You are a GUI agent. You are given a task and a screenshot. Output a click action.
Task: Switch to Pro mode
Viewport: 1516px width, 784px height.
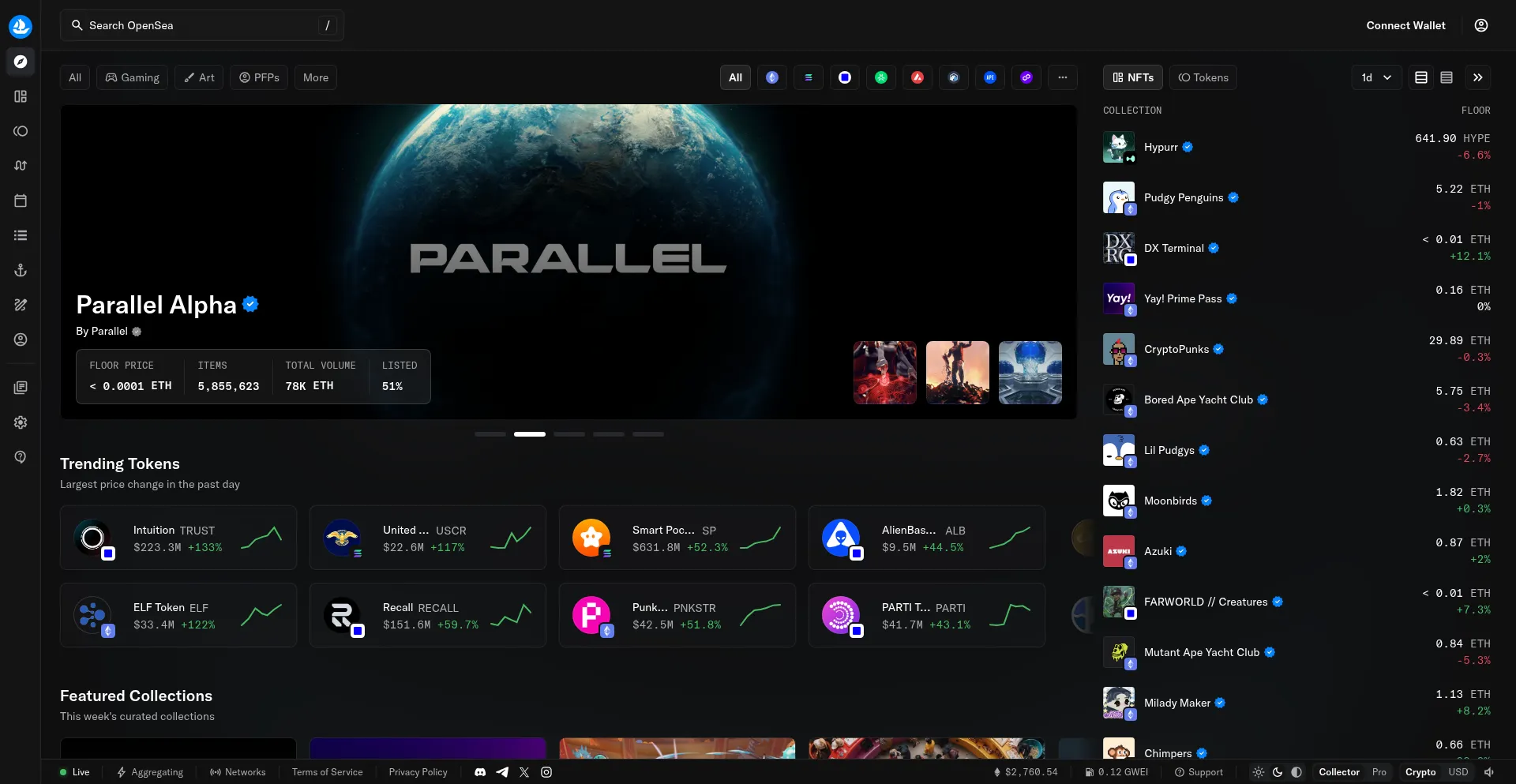click(x=1379, y=772)
